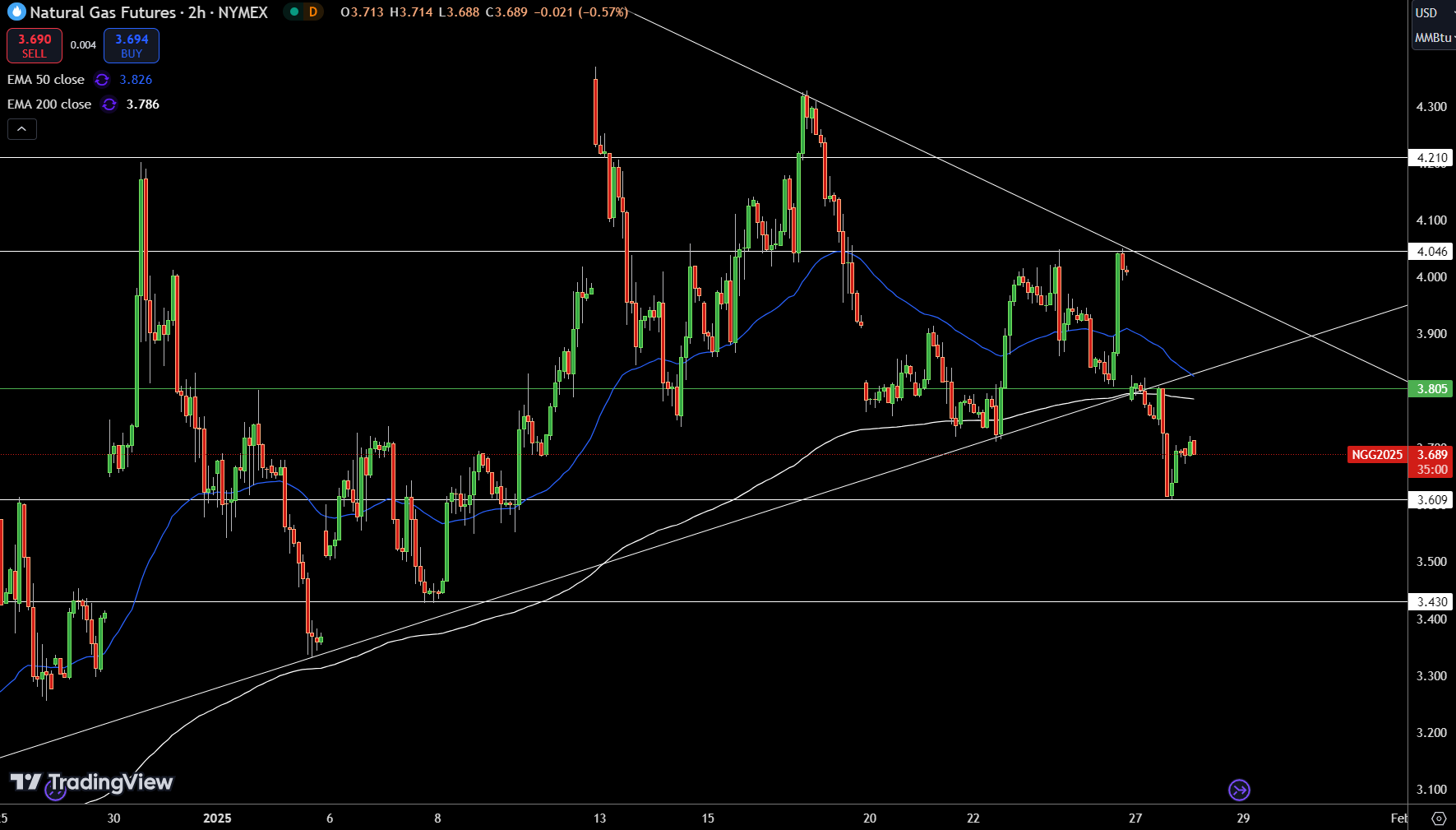1456x830 pixels.
Task: Click the 4.046 horizontal line price label
Action: click(1431, 252)
